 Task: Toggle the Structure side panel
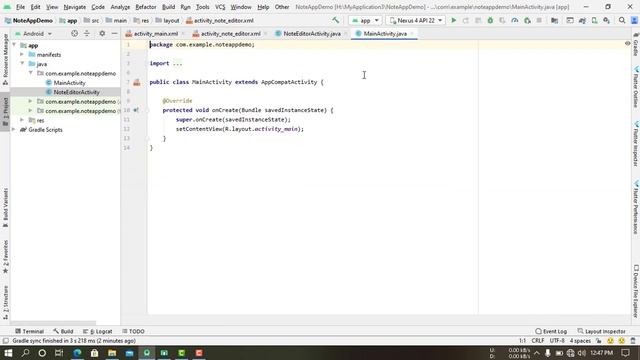coord(5,302)
